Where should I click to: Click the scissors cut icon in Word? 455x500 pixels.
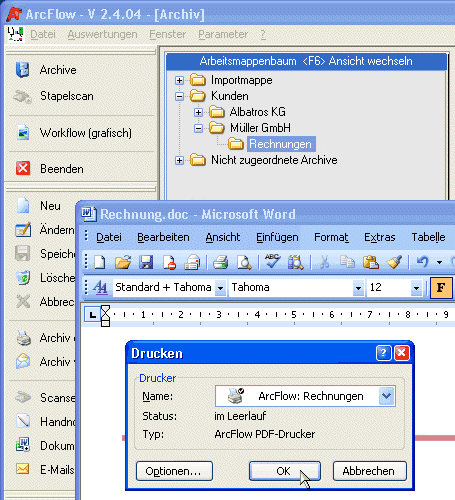[x=324, y=262]
